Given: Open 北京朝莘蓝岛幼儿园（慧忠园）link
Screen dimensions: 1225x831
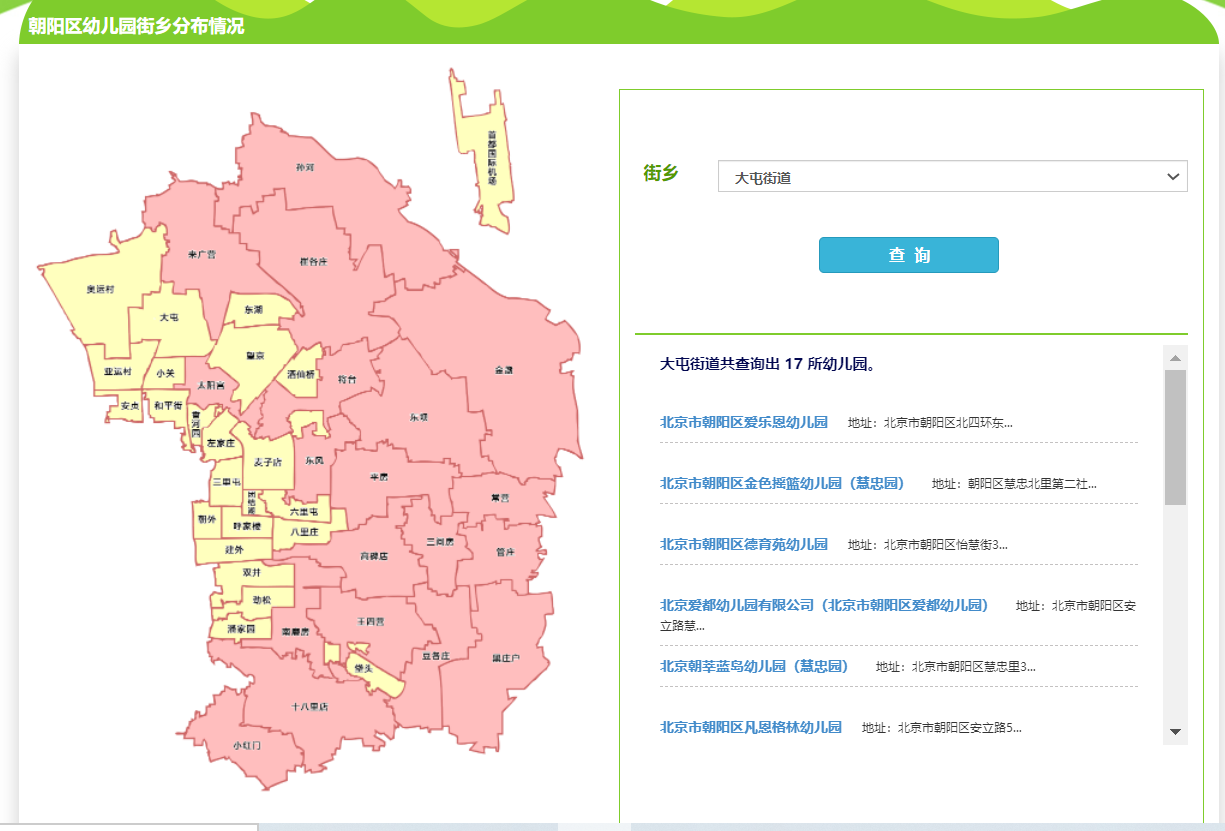Looking at the screenshot, I should tap(753, 666).
